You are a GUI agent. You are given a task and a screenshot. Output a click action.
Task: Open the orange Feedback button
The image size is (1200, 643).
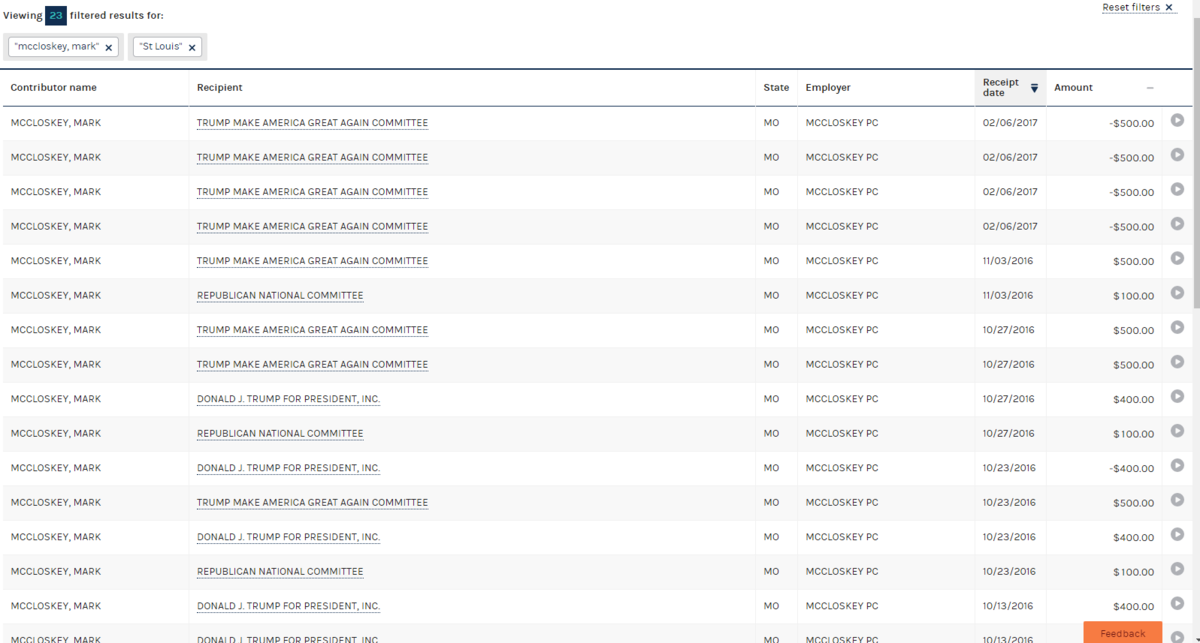[1122, 633]
